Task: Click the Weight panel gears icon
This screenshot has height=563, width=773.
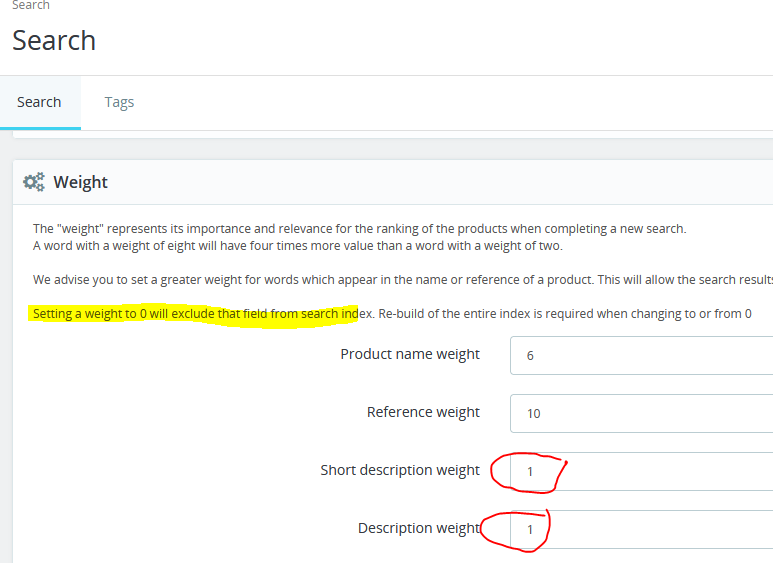Action: [x=34, y=182]
